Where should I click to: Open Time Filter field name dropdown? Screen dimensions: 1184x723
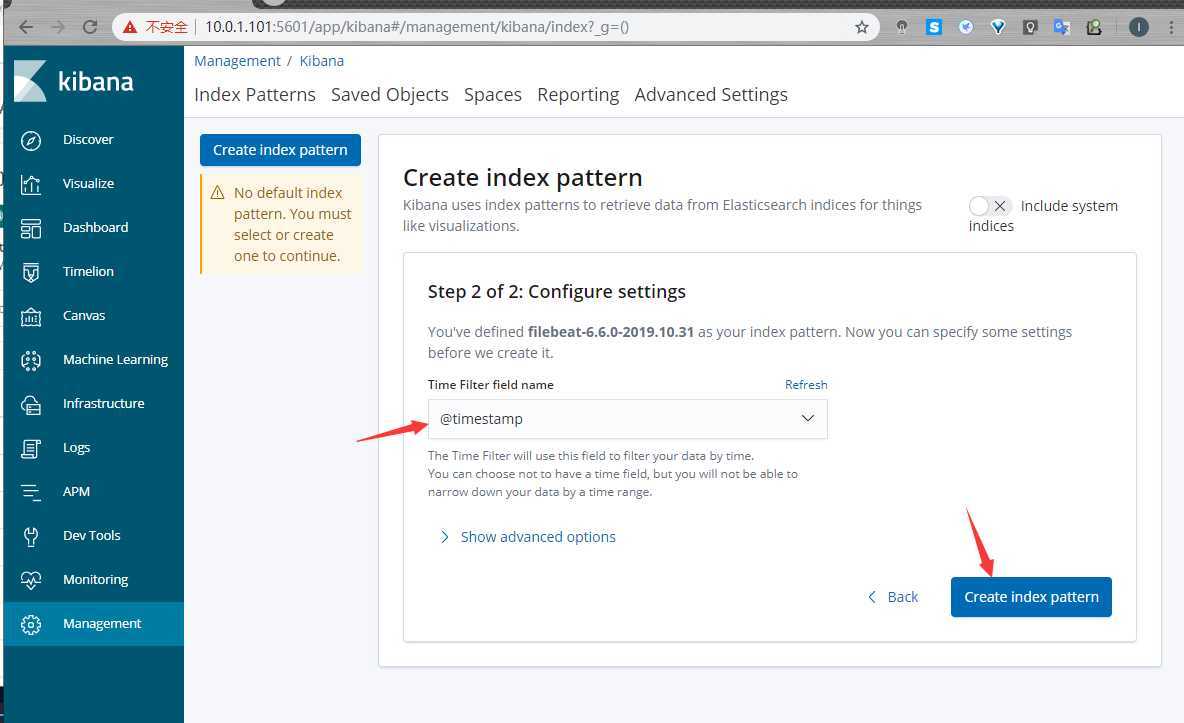(627, 419)
